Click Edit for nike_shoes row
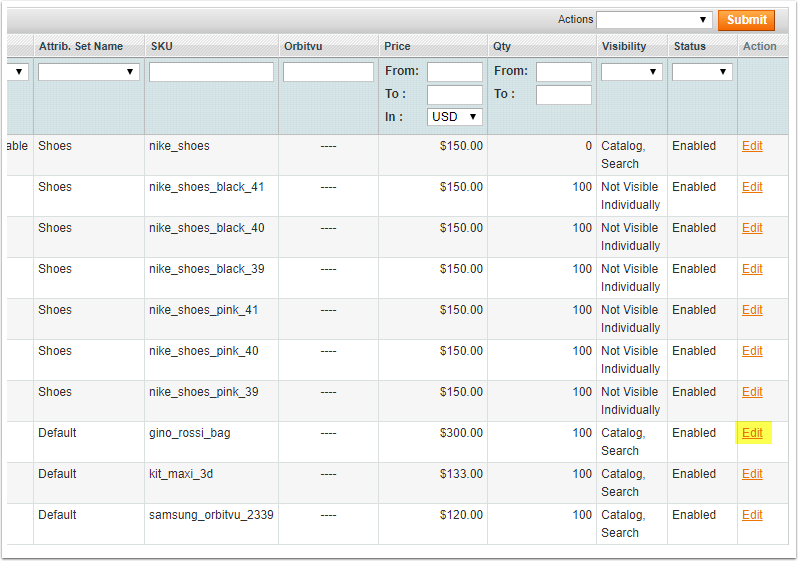 752,146
